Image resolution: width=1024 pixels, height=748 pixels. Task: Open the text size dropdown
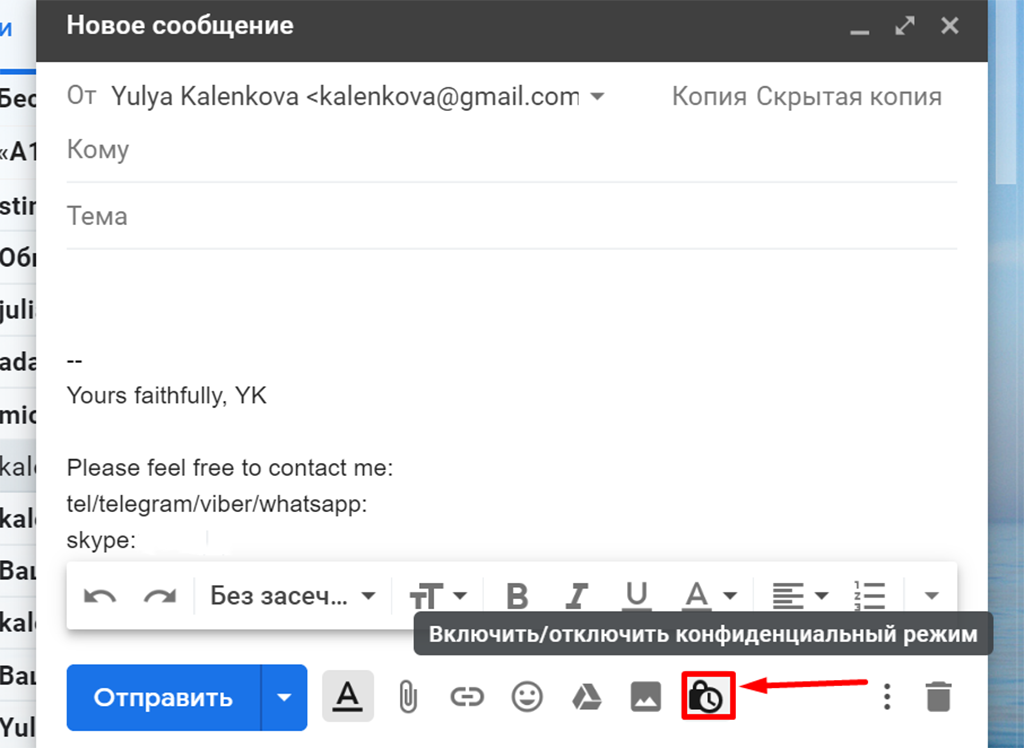click(x=438, y=597)
